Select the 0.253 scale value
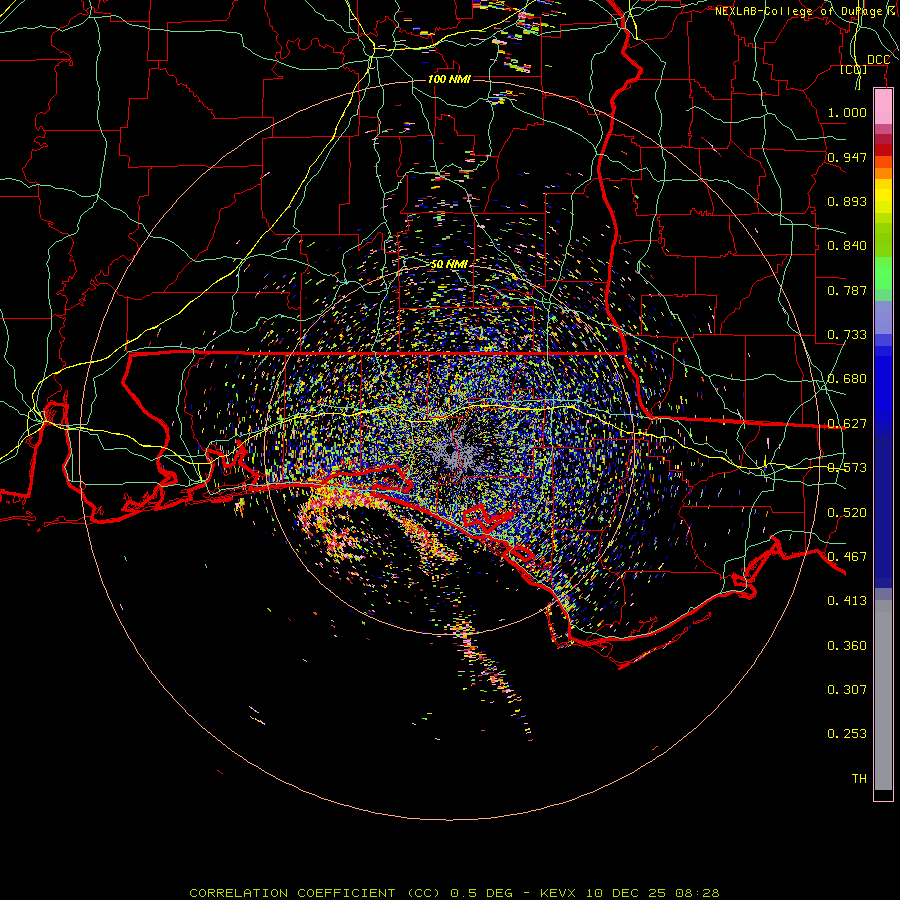The width and height of the screenshot is (900, 900). (847, 734)
